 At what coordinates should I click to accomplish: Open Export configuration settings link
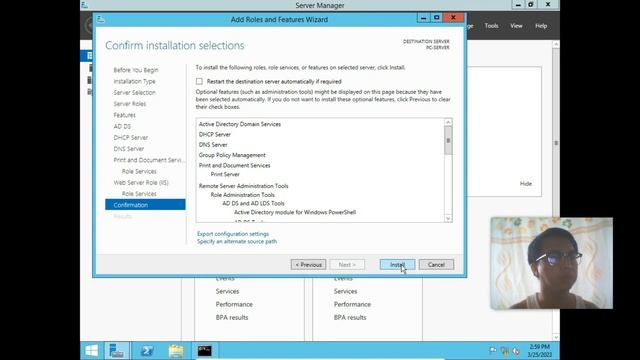click(233, 234)
